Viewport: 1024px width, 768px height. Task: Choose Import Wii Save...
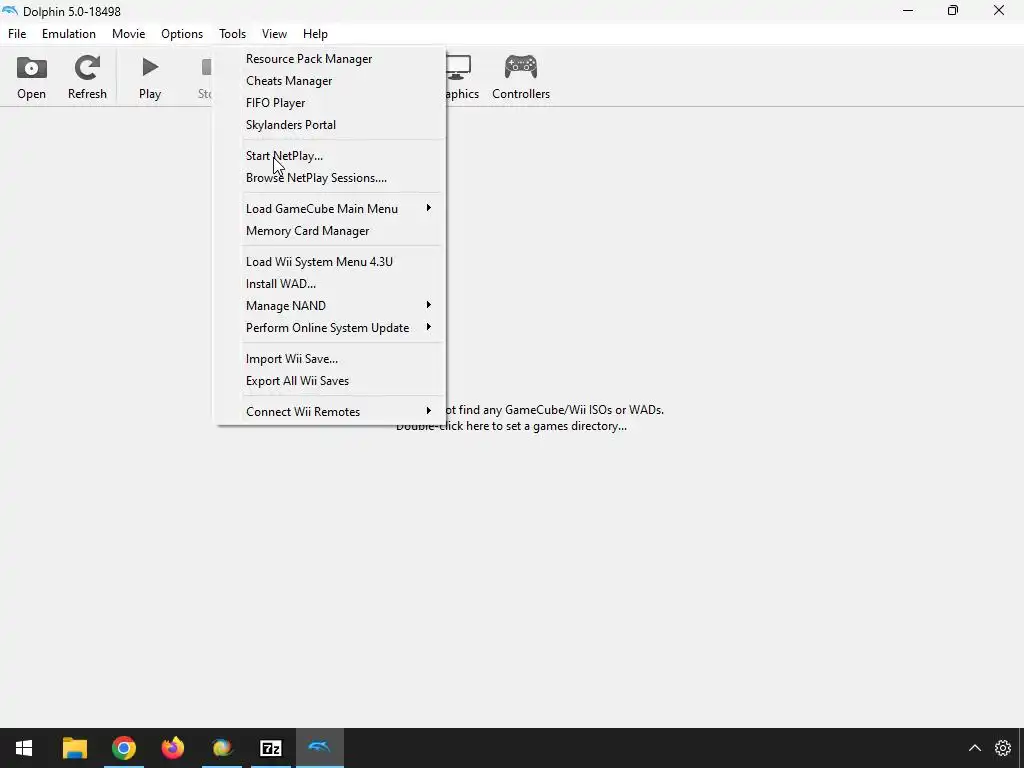331,359
